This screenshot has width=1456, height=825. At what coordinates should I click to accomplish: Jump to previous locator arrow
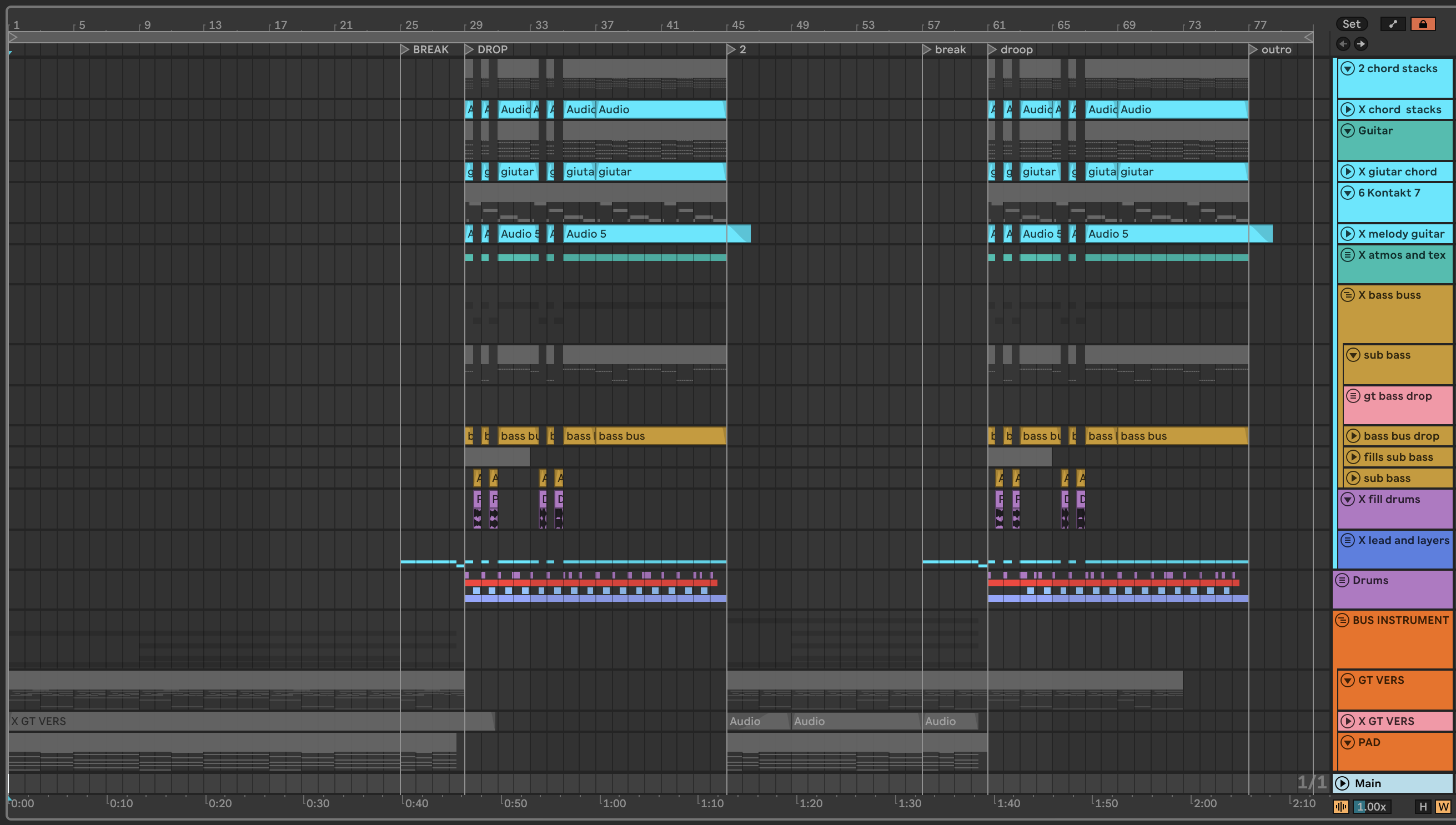[1343, 44]
